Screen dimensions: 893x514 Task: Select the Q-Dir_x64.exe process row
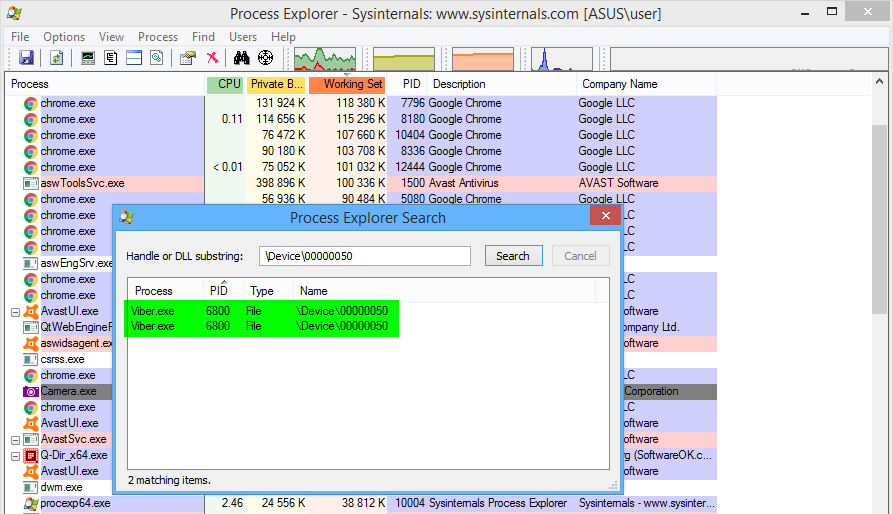click(65, 455)
